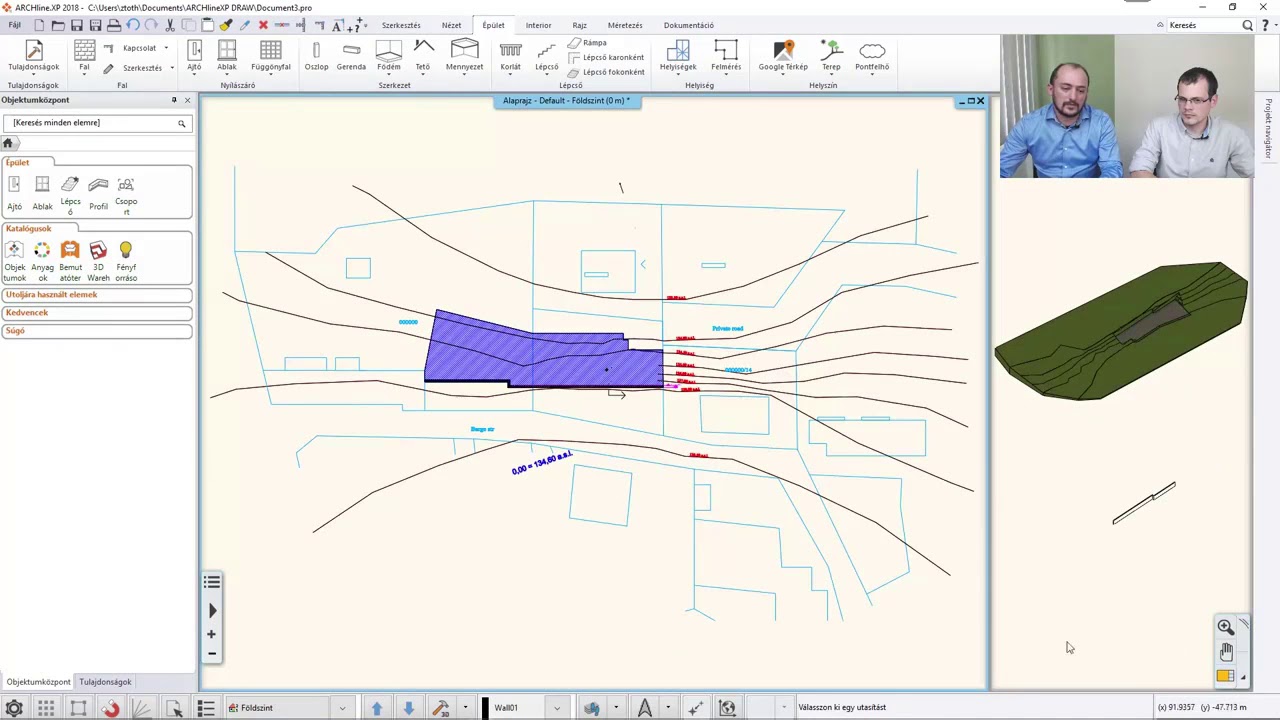Click the Undo arrow icon
Image resolution: width=1280 pixels, height=720 pixels.
(133, 25)
